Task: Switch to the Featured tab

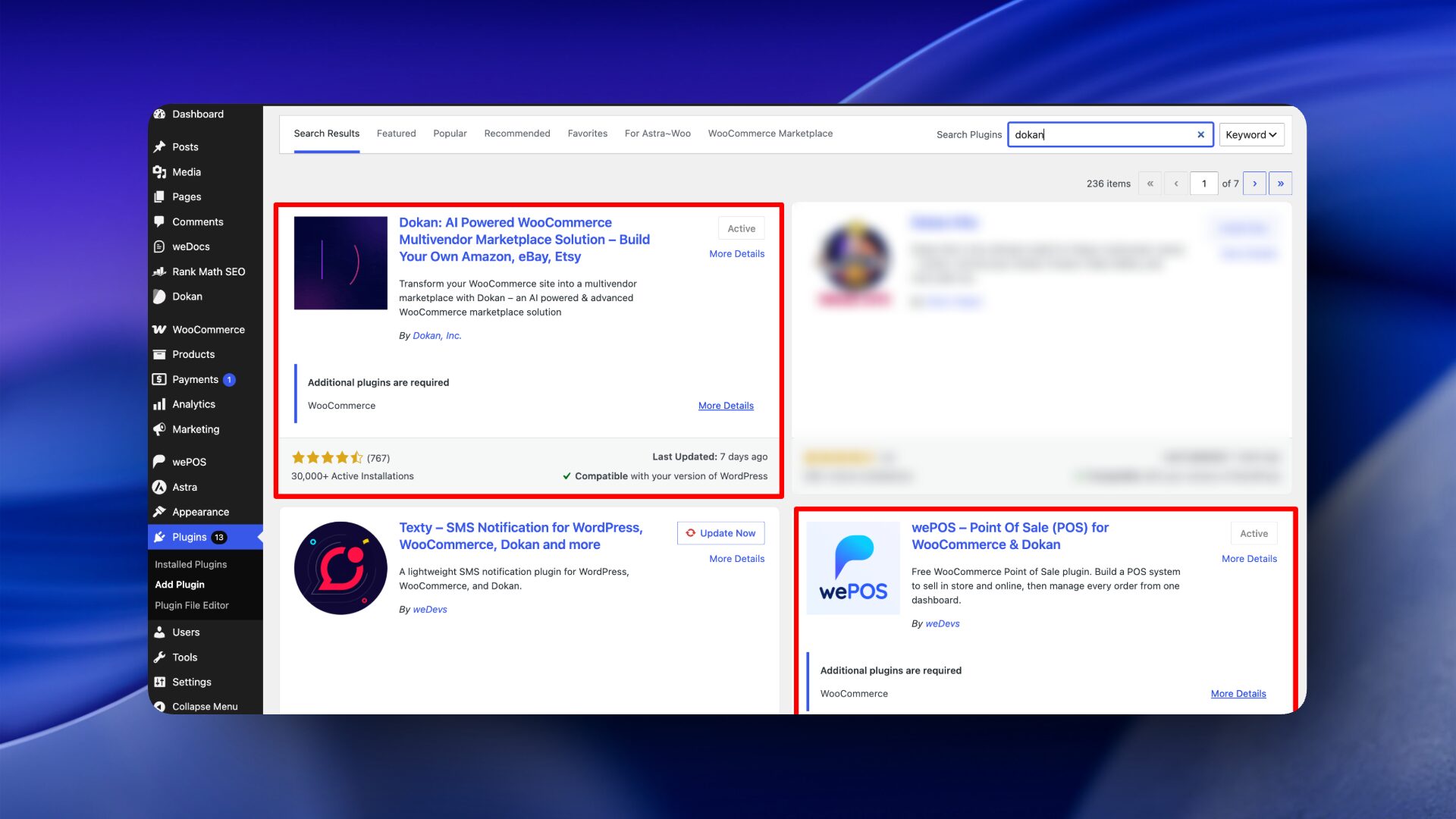Action: [397, 134]
